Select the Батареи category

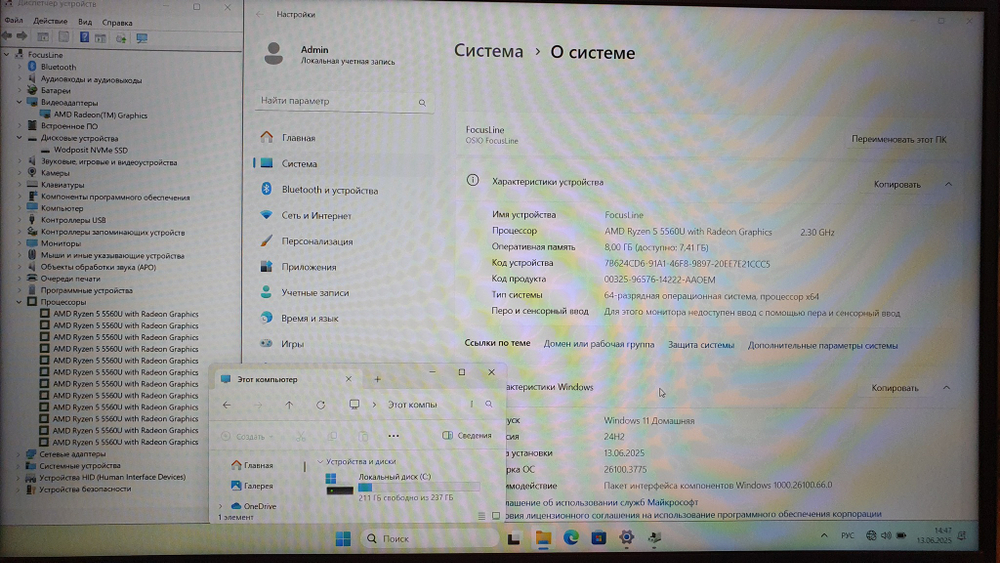[55, 91]
